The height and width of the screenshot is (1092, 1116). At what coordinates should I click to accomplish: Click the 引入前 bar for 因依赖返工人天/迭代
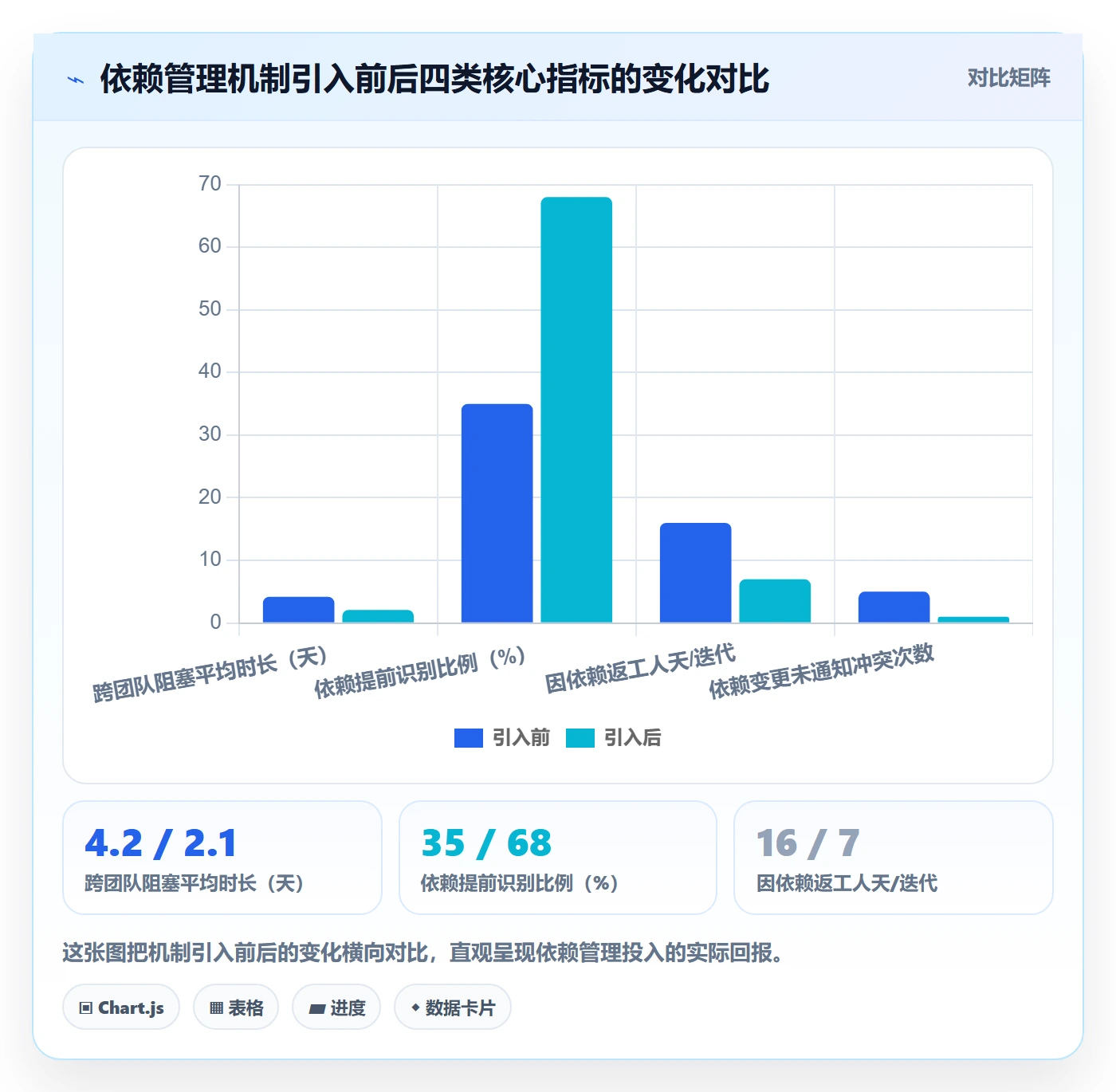695,572
